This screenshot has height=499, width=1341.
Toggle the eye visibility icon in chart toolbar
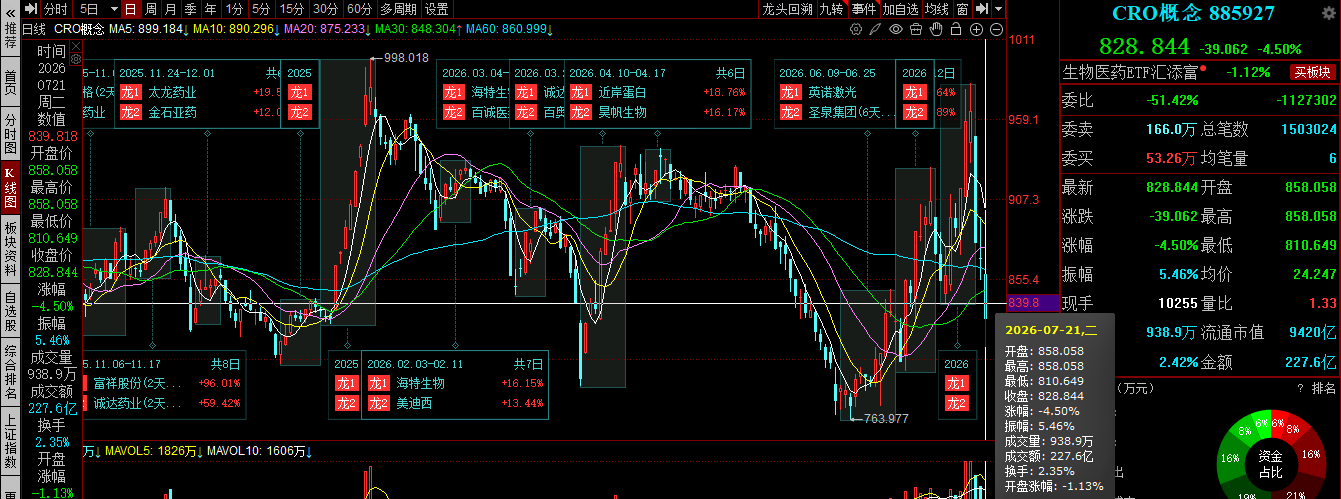click(896, 29)
